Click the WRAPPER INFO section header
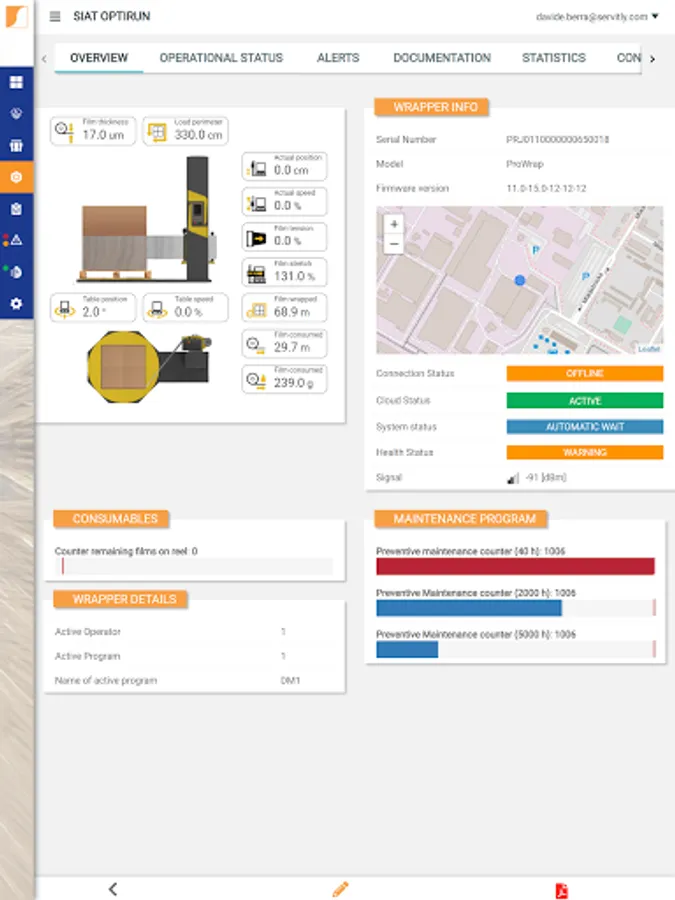The height and width of the screenshot is (900, 675). pos(432,107)
